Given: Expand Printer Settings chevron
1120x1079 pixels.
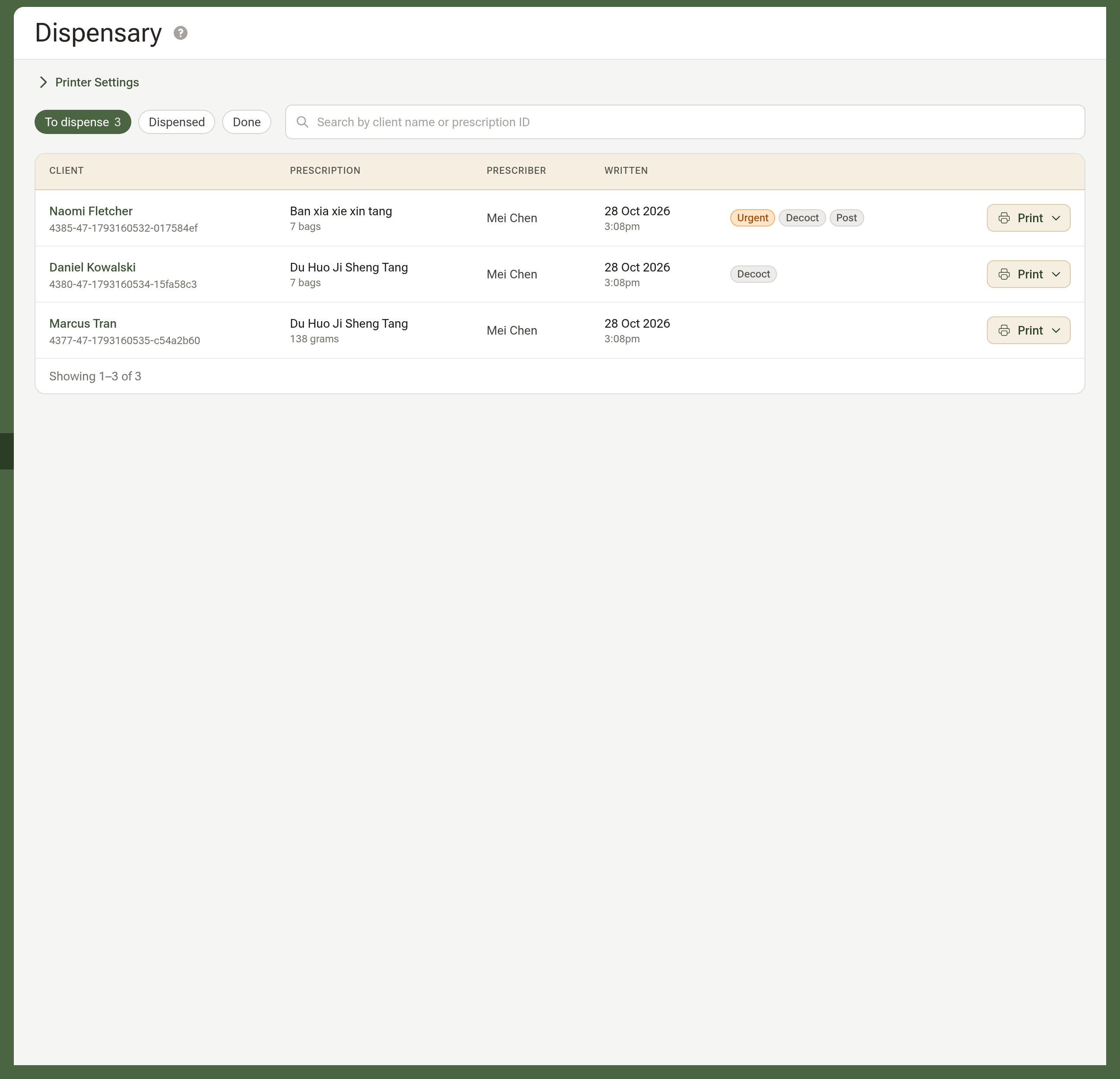Looking at the screenshot, I should (44, 82).
